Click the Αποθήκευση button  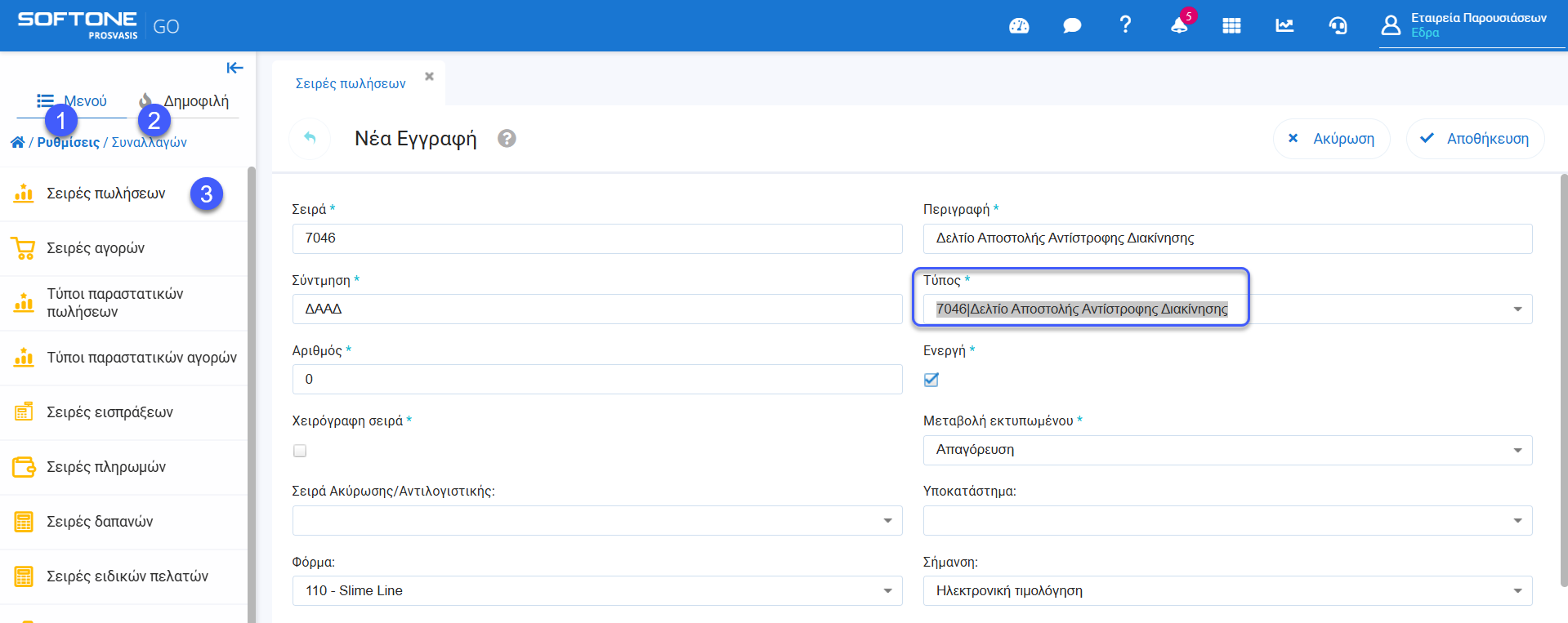tap(1475, 139)
